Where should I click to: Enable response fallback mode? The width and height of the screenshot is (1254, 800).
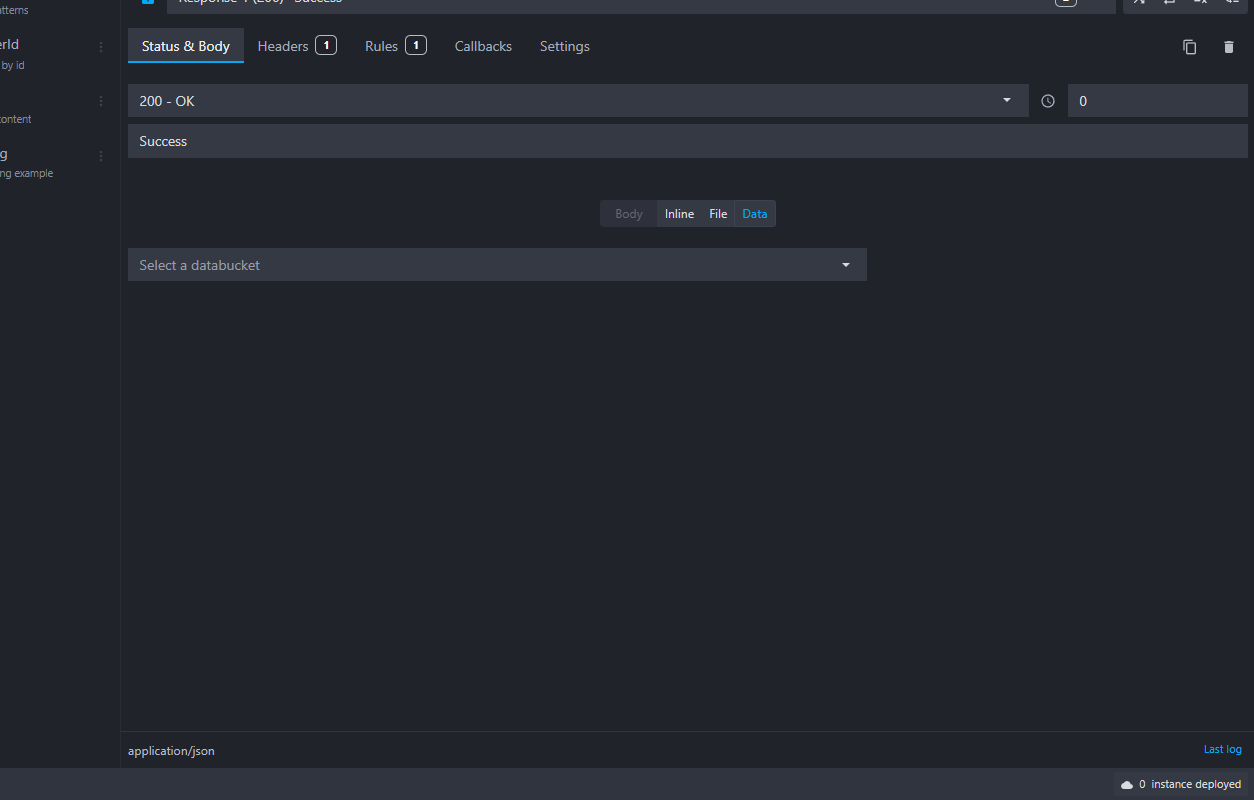[1231, 3]
